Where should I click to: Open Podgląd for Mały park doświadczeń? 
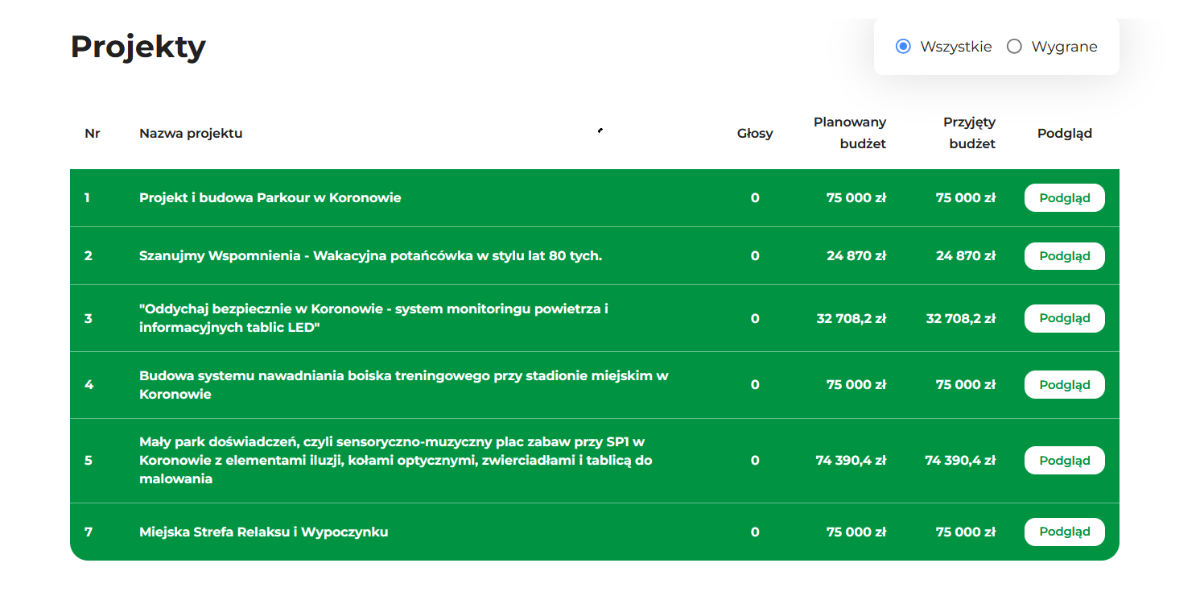pyautogui.click(x=1064, y=461)
